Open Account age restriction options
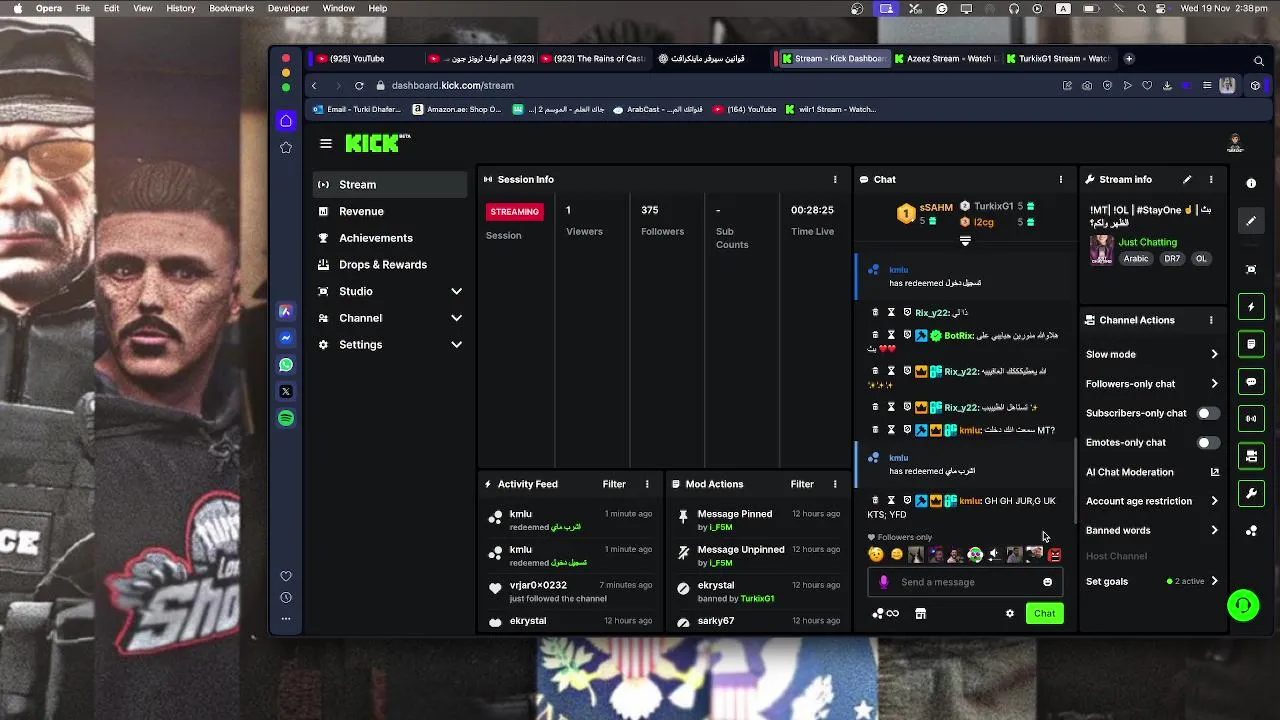The height and width of the screenshot is (720, 1280). tap(1152, 501)
